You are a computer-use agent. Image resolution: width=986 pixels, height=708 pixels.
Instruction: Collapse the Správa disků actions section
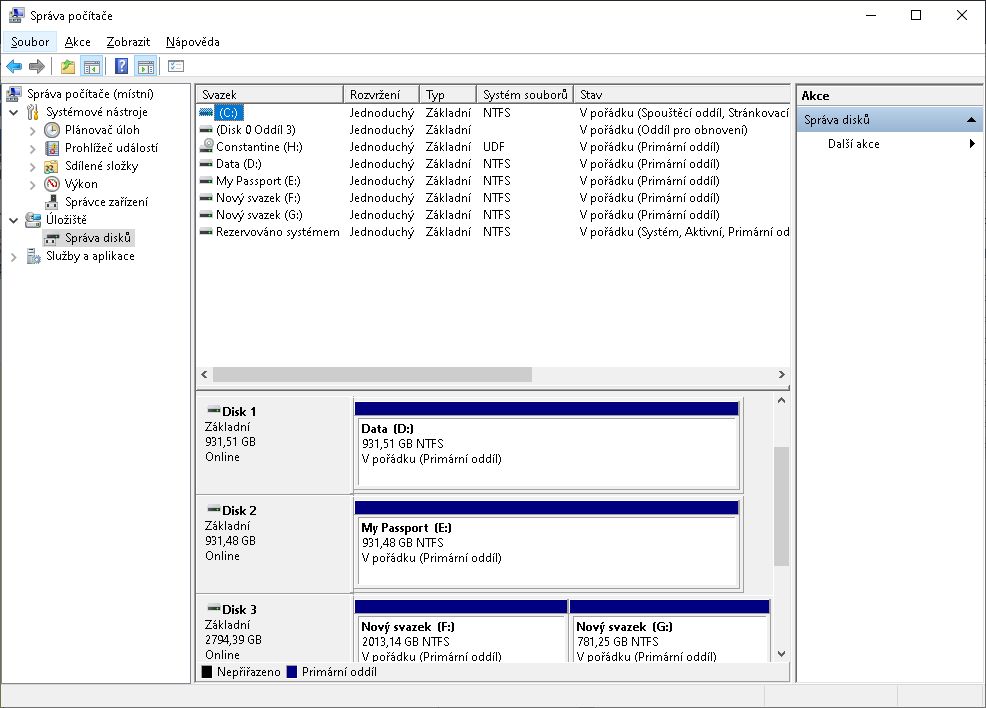971,119
